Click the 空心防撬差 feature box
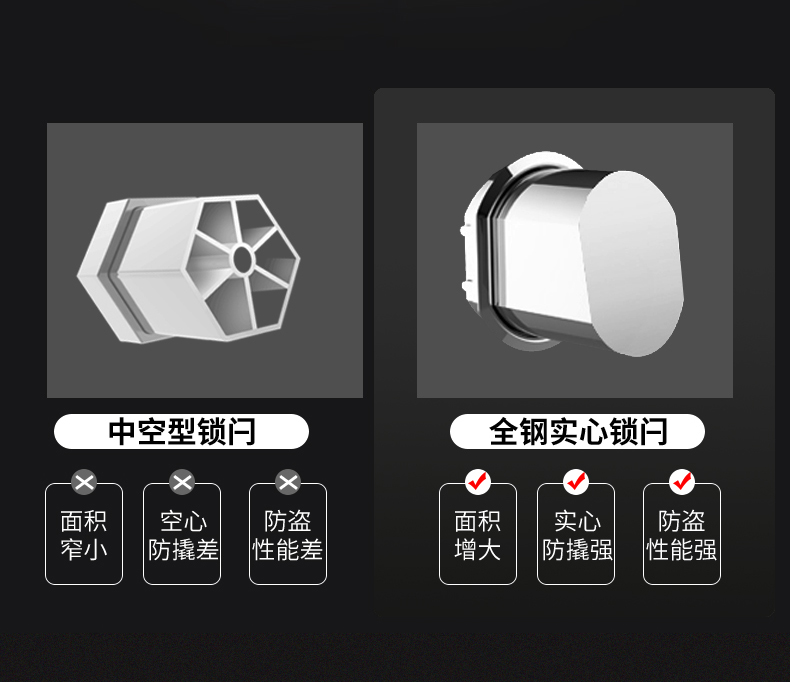 pyautogui.click(x=182, y=534)
